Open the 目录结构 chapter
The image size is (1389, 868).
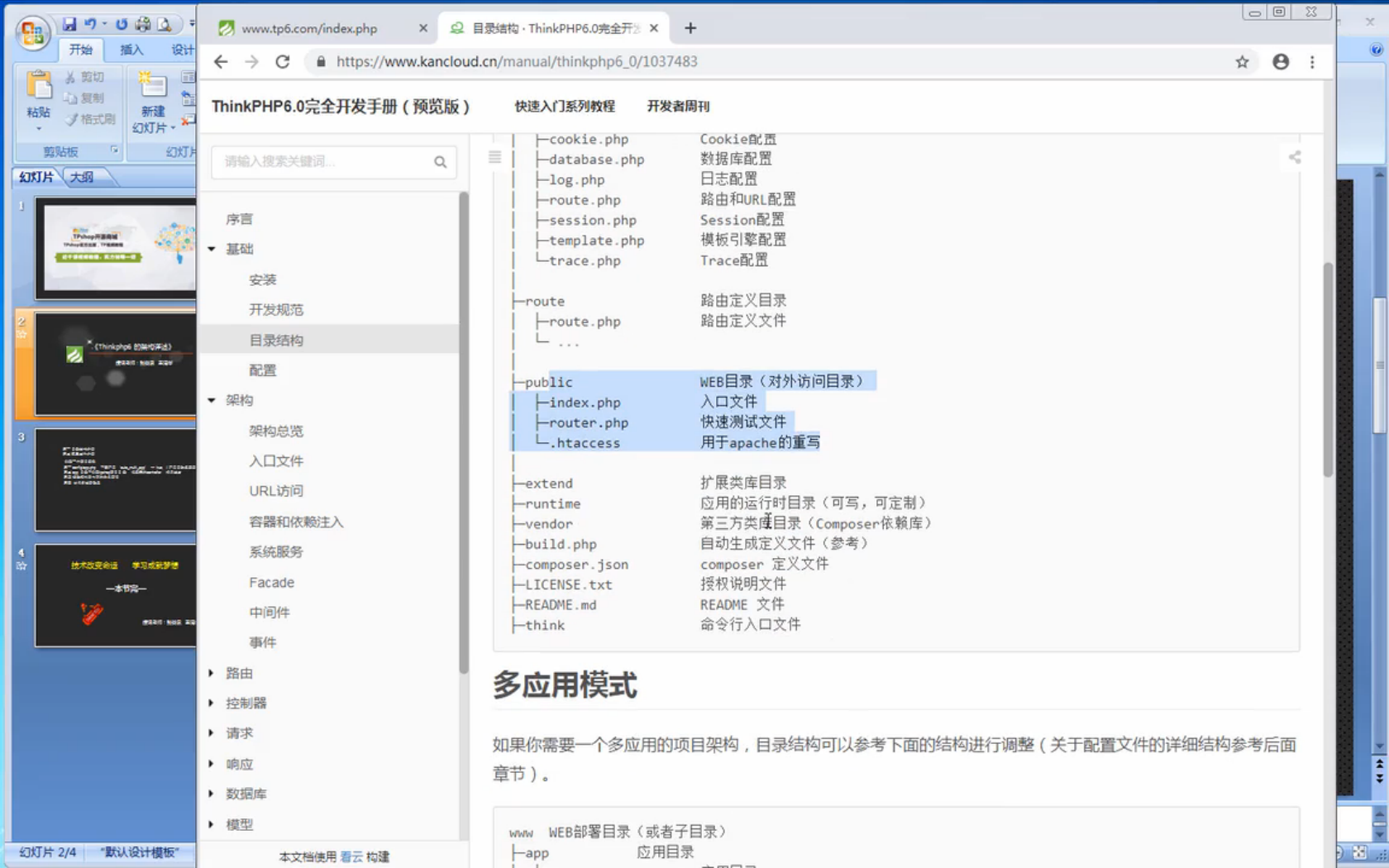pos(276,340)
